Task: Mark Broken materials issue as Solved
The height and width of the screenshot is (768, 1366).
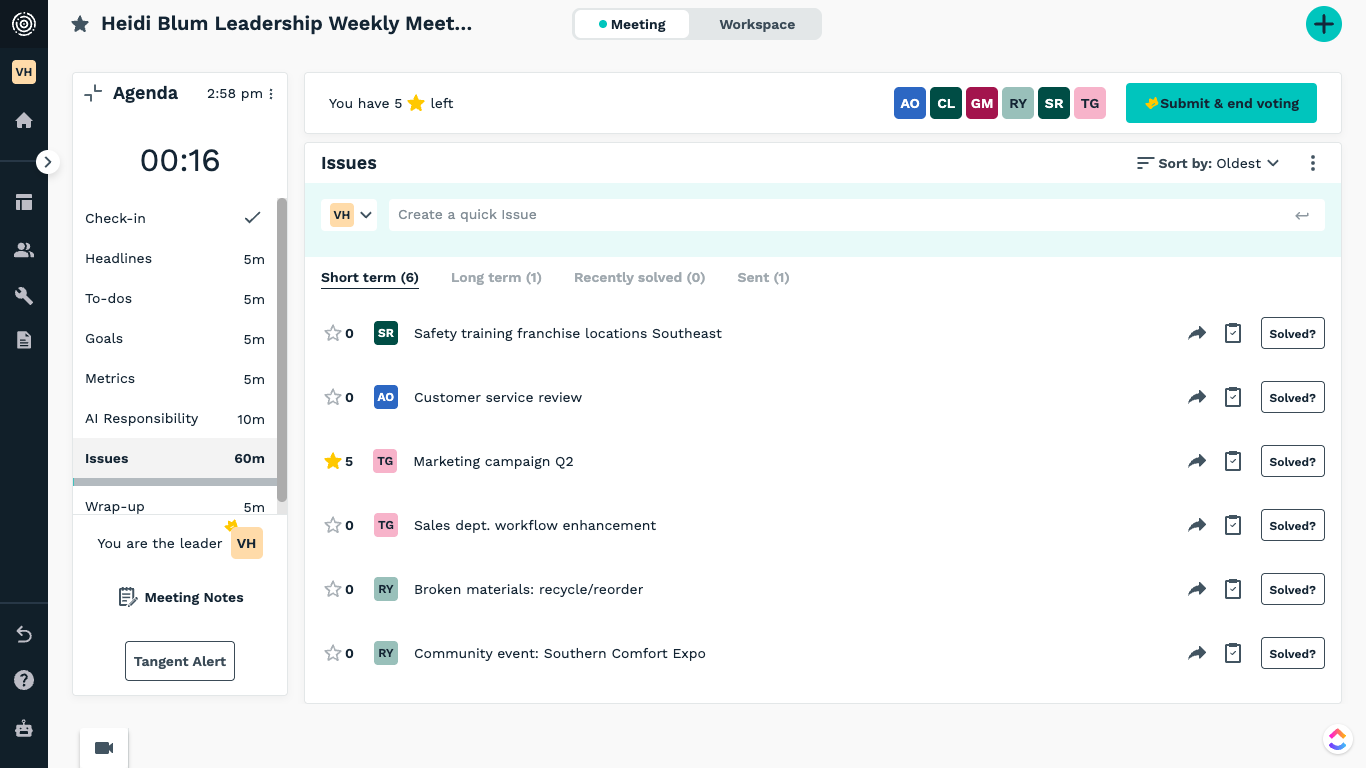Action: click(x=1293, y=590)
